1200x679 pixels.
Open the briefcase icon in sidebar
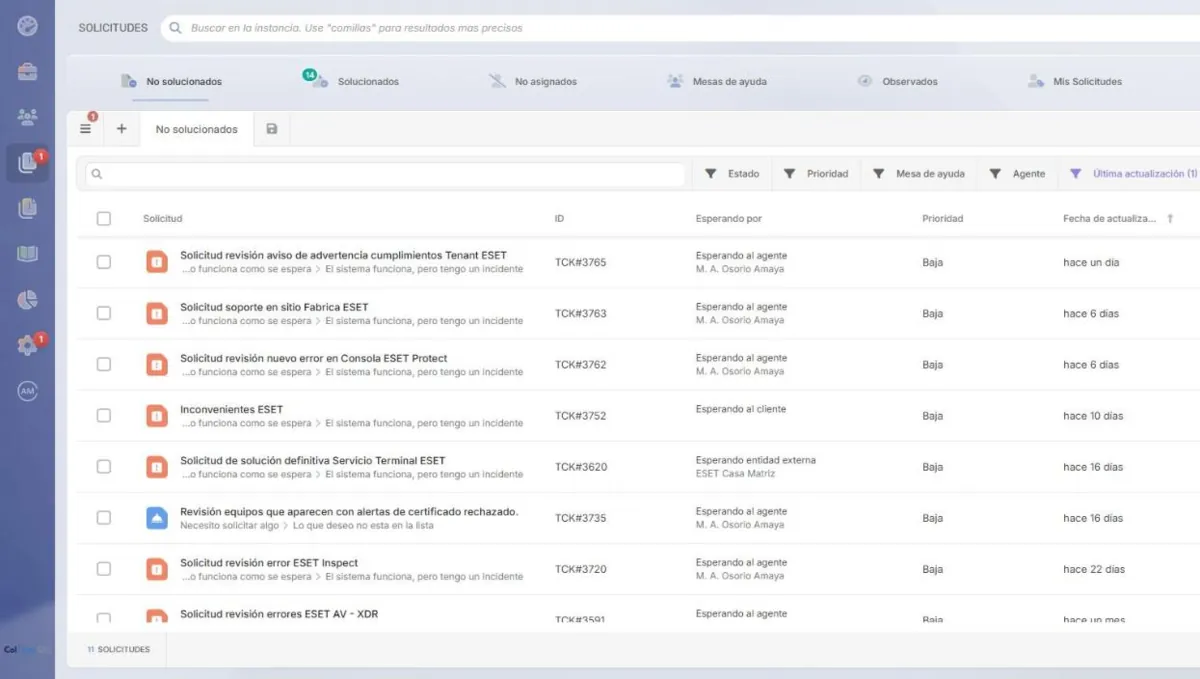coord(27,72)
